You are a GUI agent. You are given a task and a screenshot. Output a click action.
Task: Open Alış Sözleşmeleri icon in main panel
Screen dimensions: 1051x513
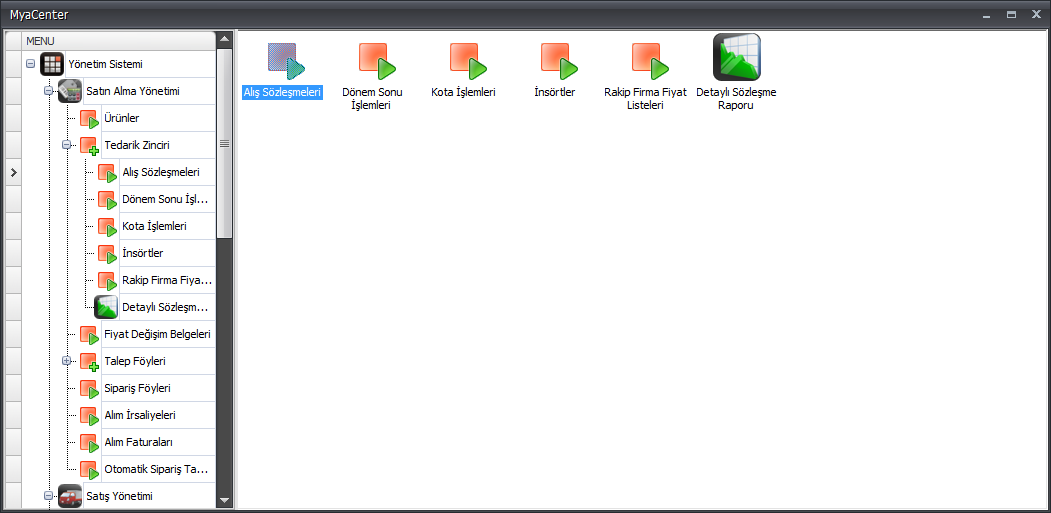click(286, 60)
